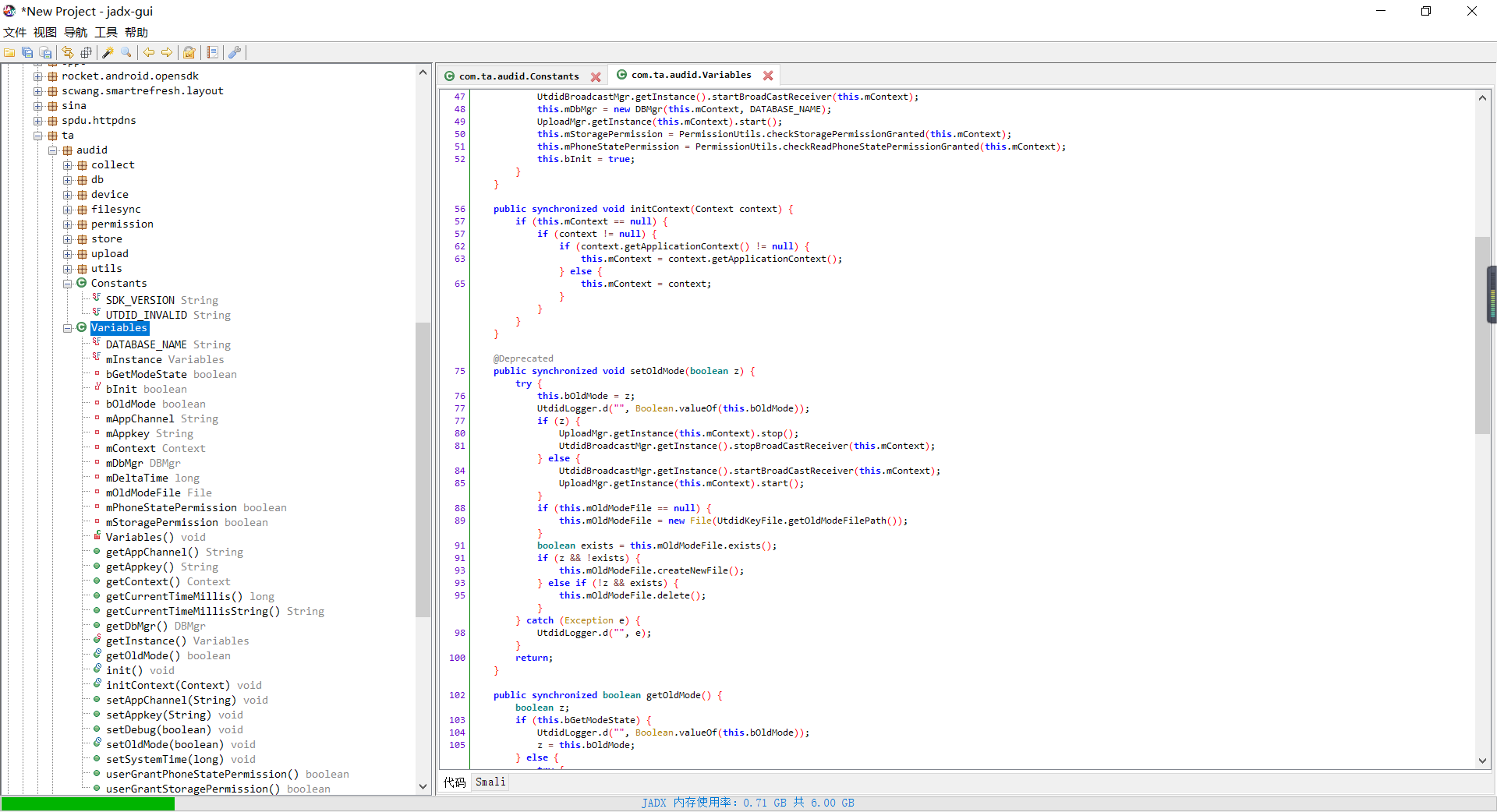This screenshot has width=1497, height=812.
Task: Expand the collect package node
Action: (x=68, y=164)
